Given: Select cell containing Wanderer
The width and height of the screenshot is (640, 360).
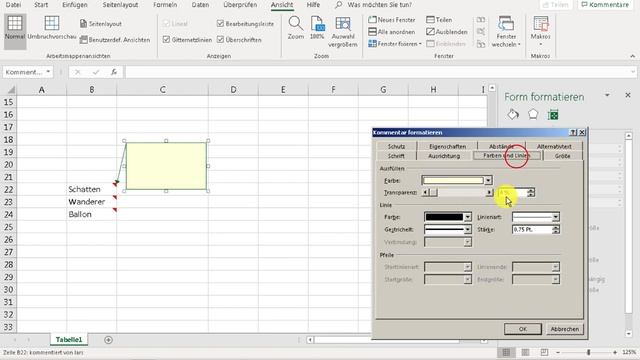Looking at the screenshot, I should click(91, 202).
